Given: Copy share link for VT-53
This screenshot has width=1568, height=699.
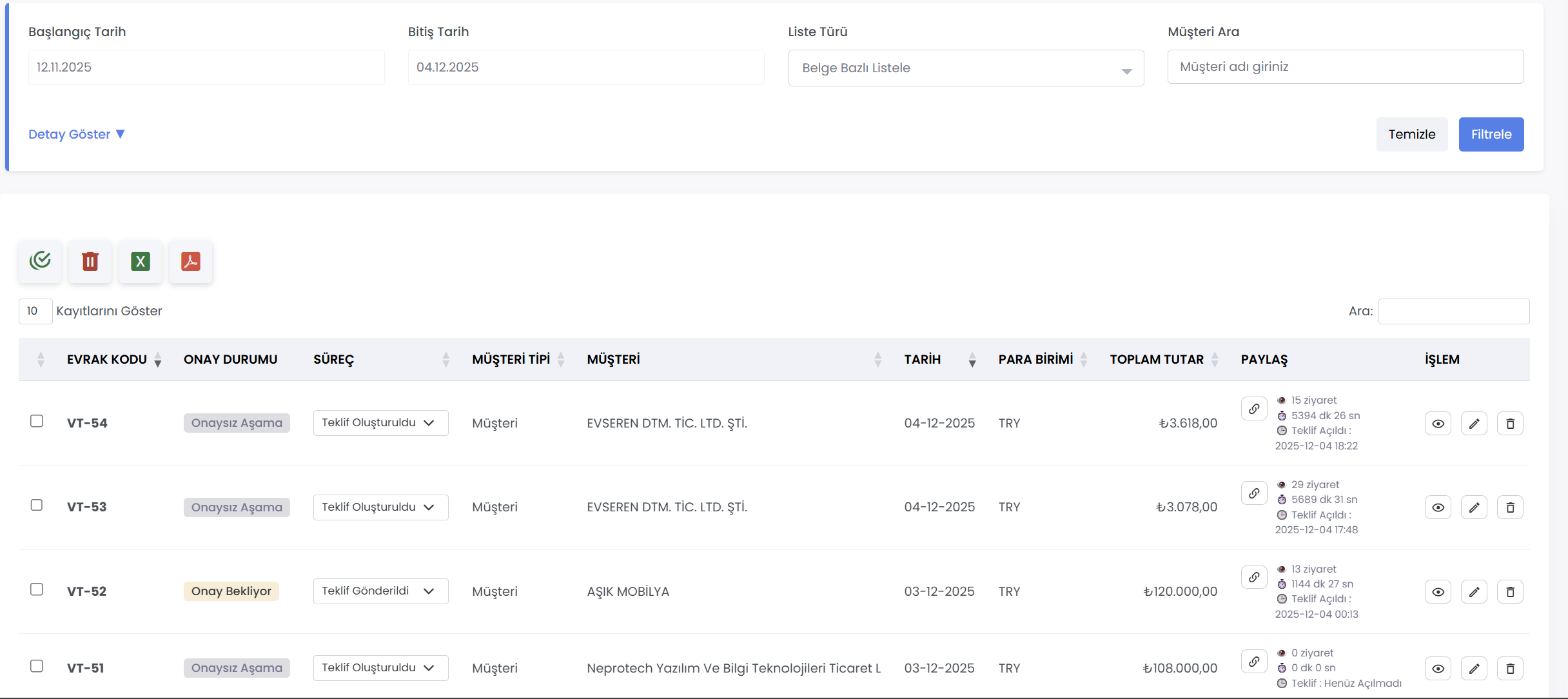Looking at the screenshot, I should pyautogui.click(x=1254, y=493).
